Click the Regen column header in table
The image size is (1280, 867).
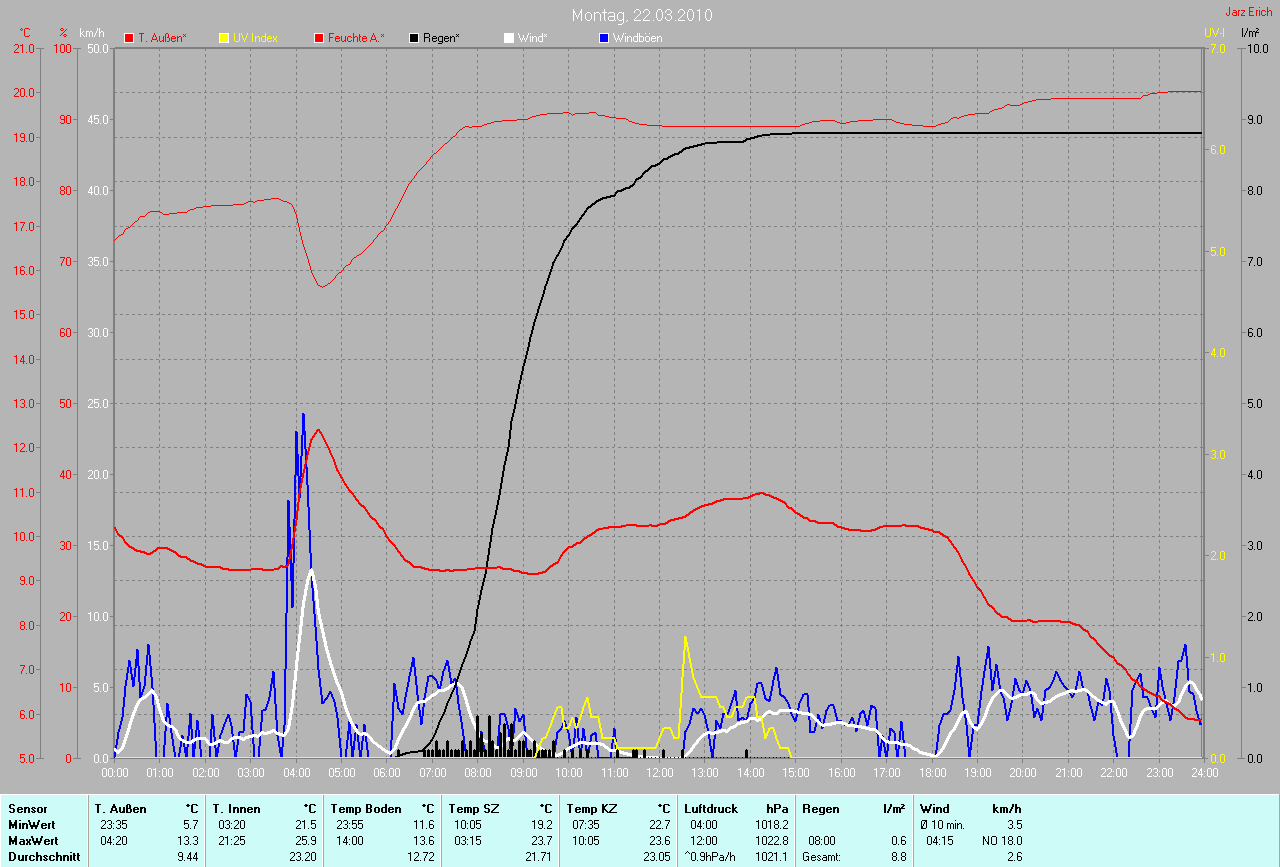pyautogui.click(x=820, y=808)
